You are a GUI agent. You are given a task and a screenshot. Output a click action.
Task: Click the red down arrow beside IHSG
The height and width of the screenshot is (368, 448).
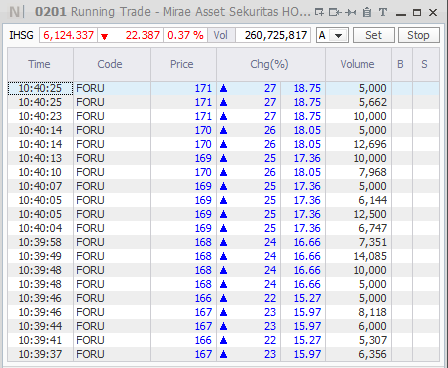tap(105, 36)
